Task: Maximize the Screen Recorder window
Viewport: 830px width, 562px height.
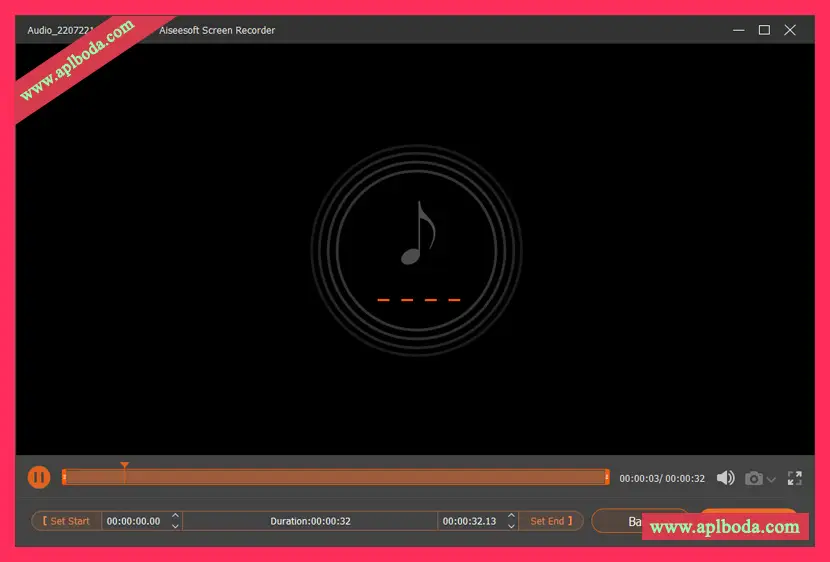Action: pos(764,30)
